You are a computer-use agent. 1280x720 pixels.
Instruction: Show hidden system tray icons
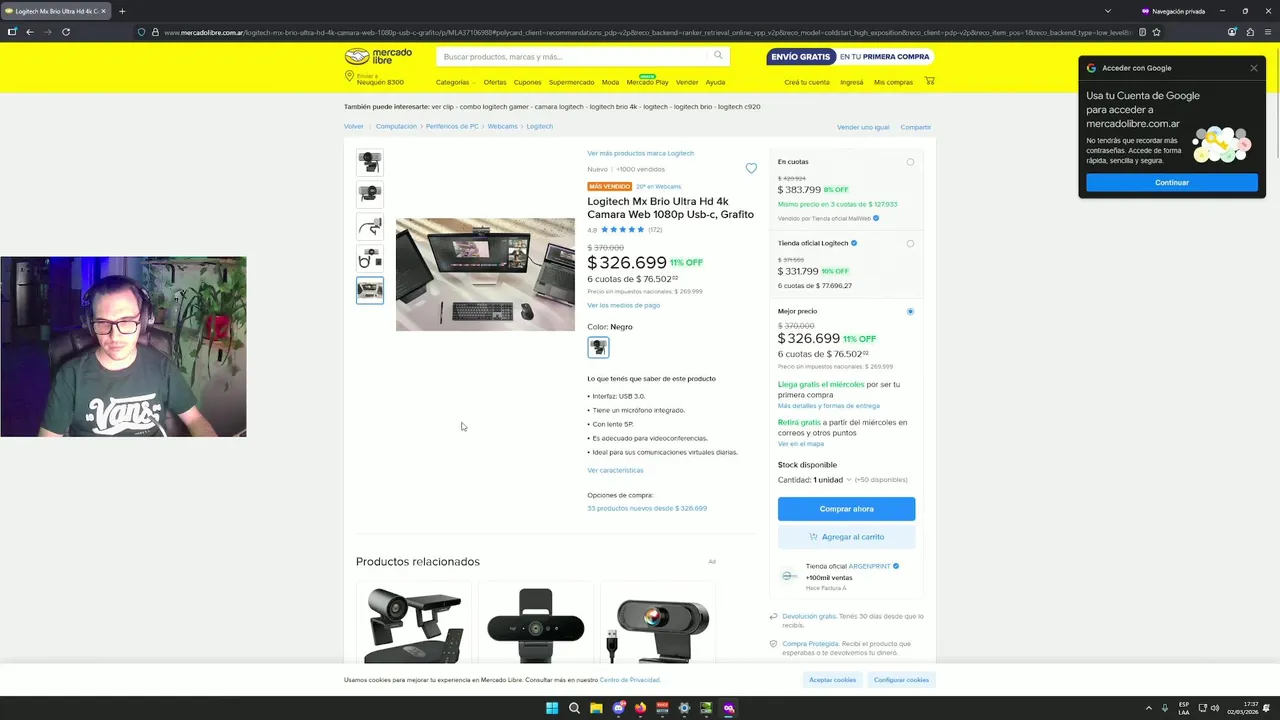pyautogui.click(x=1148, y=708)
